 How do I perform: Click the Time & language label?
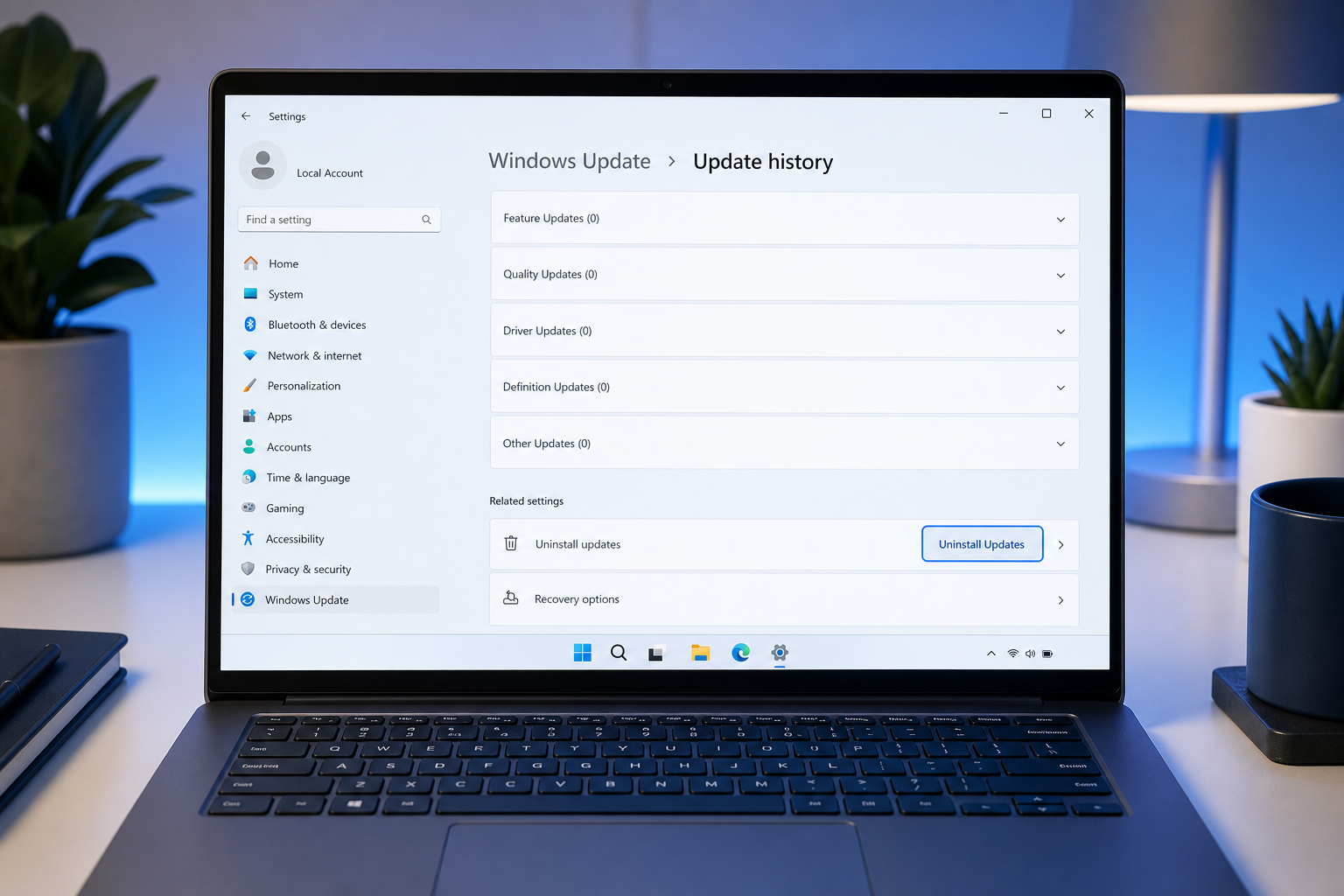tap(308, 478)
